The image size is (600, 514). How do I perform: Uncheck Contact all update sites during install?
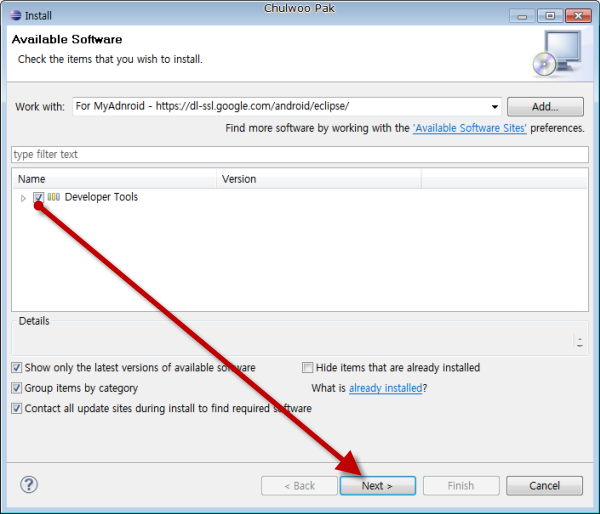(16, 408)
